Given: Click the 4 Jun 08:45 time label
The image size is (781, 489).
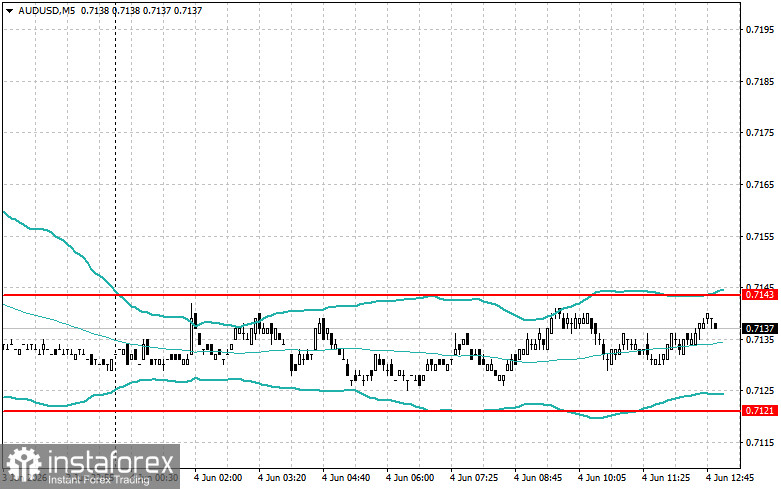Looking at the screenshot, I should [x=538, y=478].
